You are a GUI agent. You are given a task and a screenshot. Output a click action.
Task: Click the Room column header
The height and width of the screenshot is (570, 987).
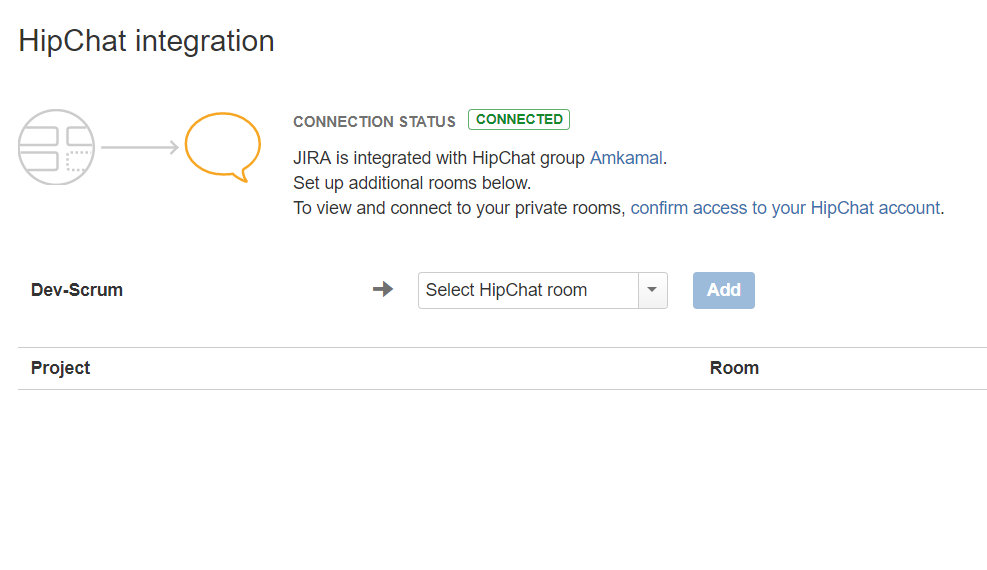coord(734,368)
